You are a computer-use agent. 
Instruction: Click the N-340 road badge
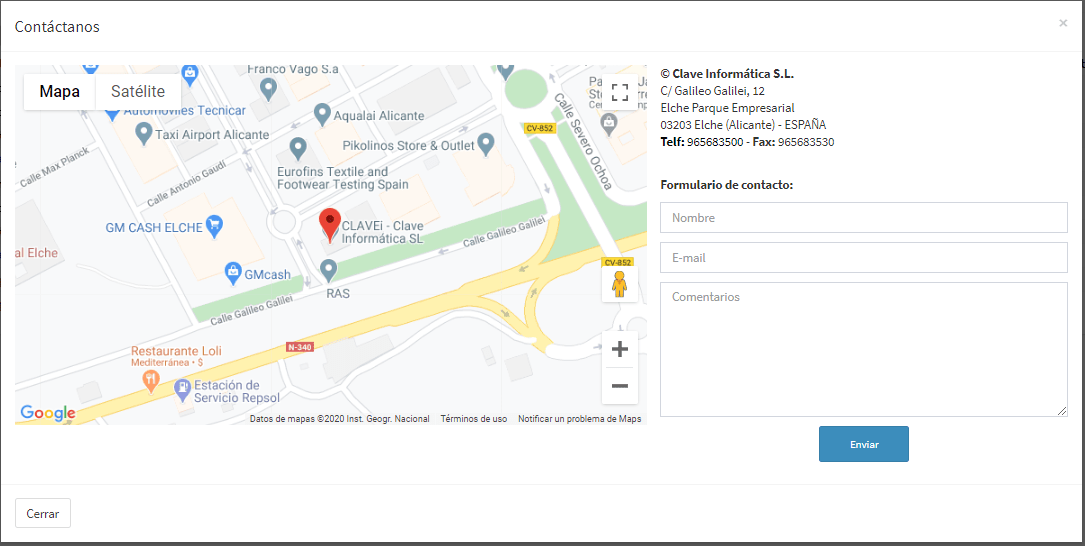[299, 347]
